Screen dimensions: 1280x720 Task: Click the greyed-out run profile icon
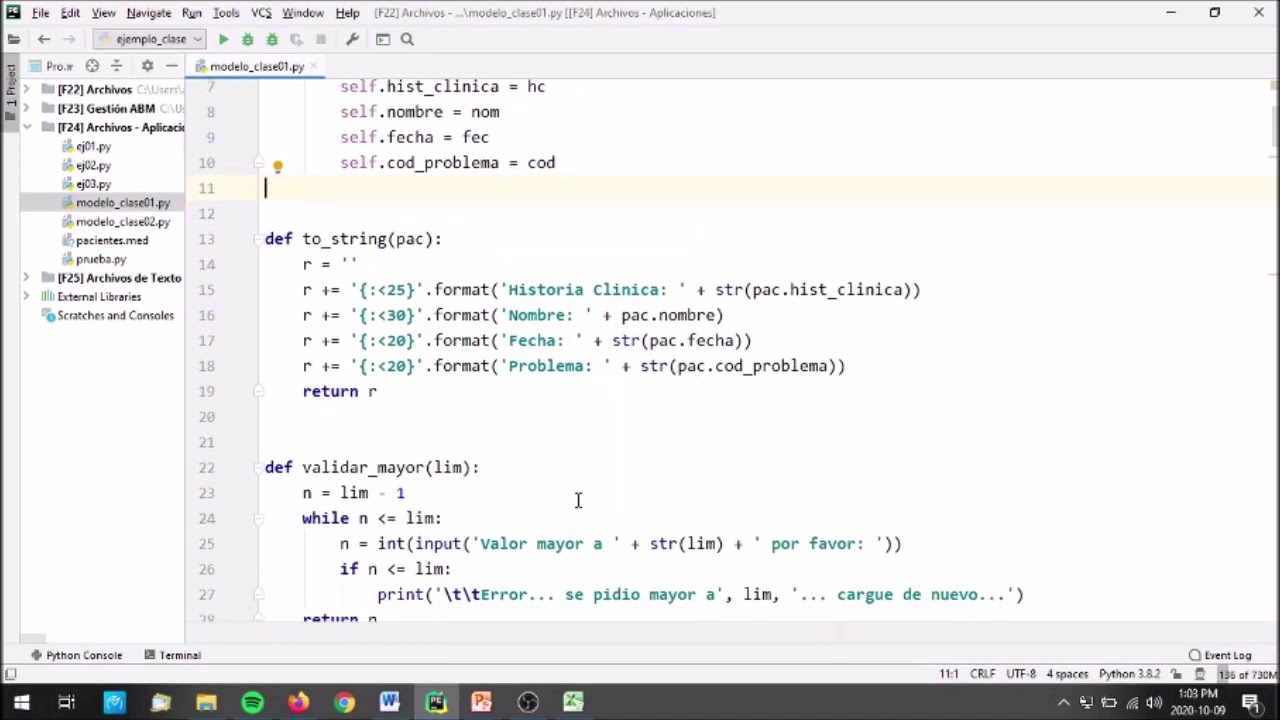tap(296, 39)
